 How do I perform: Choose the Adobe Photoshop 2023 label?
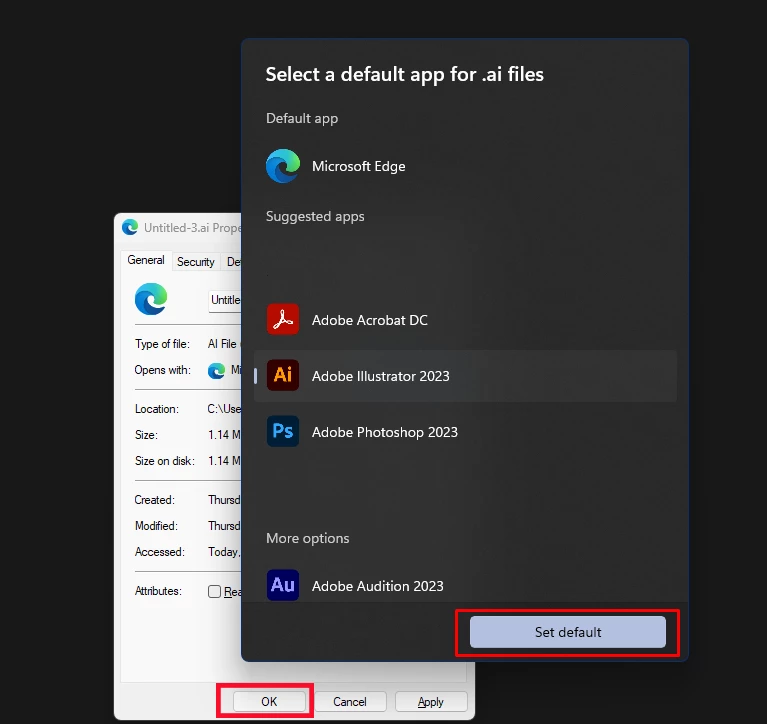coord(385,432)
